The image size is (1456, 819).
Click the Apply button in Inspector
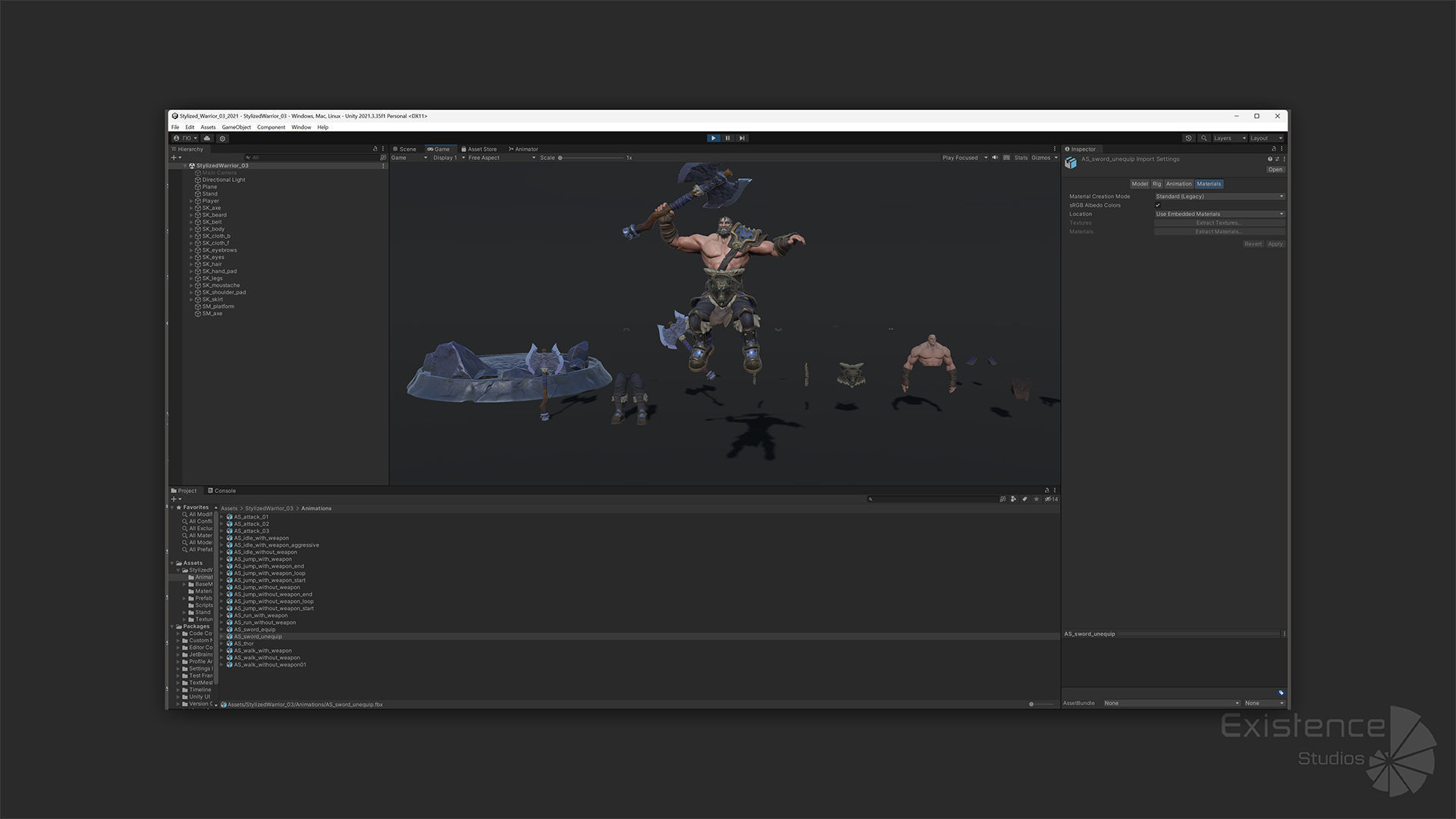[1276, 244]
